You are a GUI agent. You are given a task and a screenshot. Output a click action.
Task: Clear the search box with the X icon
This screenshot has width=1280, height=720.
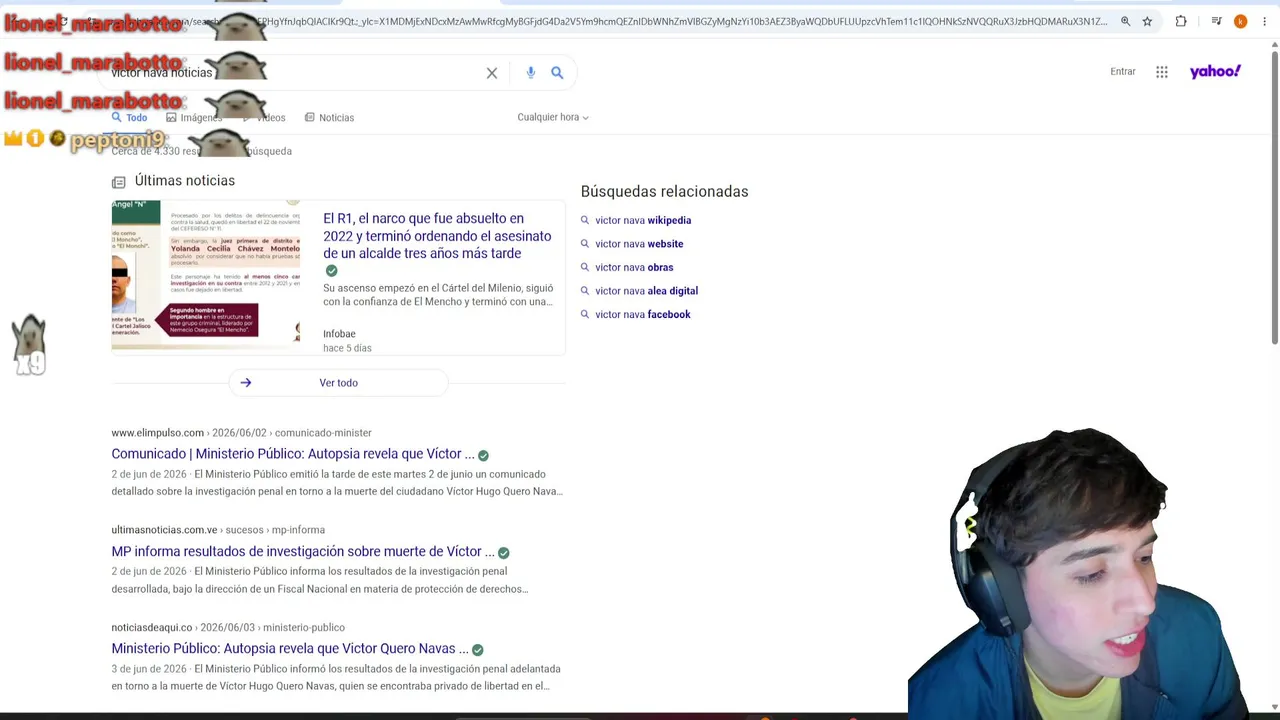click(x=492, y=73)
